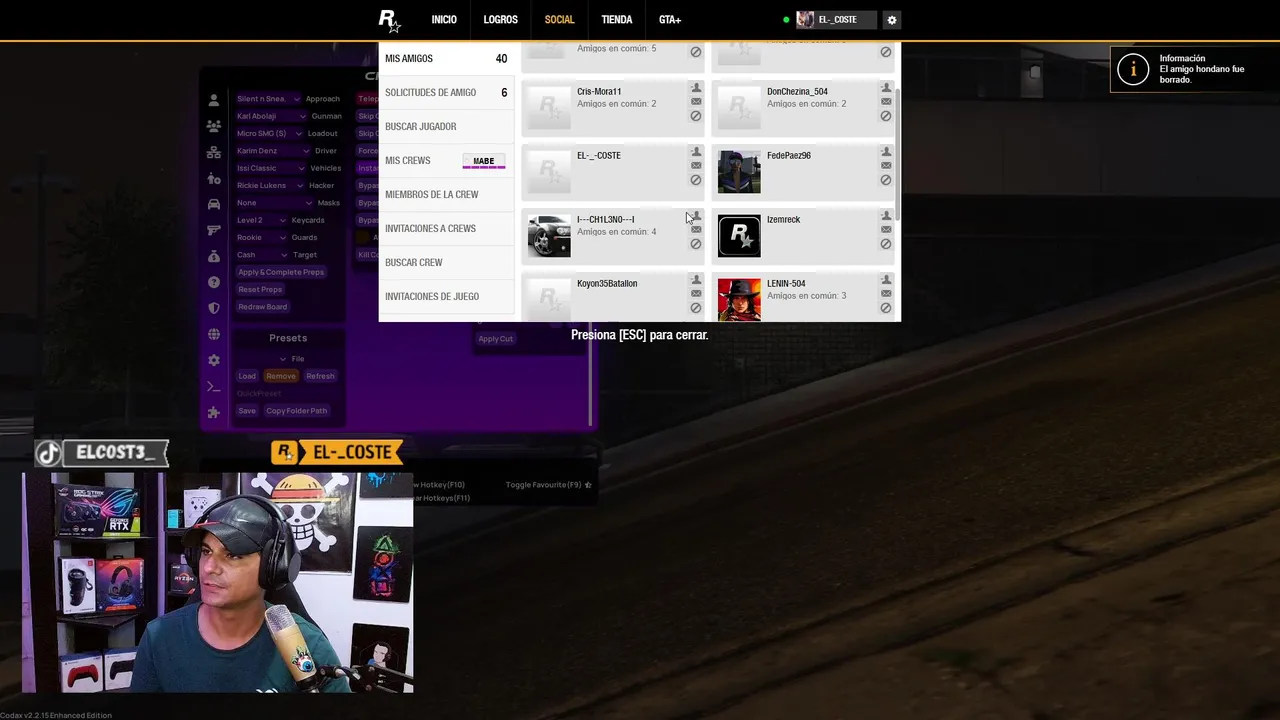Click the Refresh presets button
1280x720 pixels.
(320, 376)
